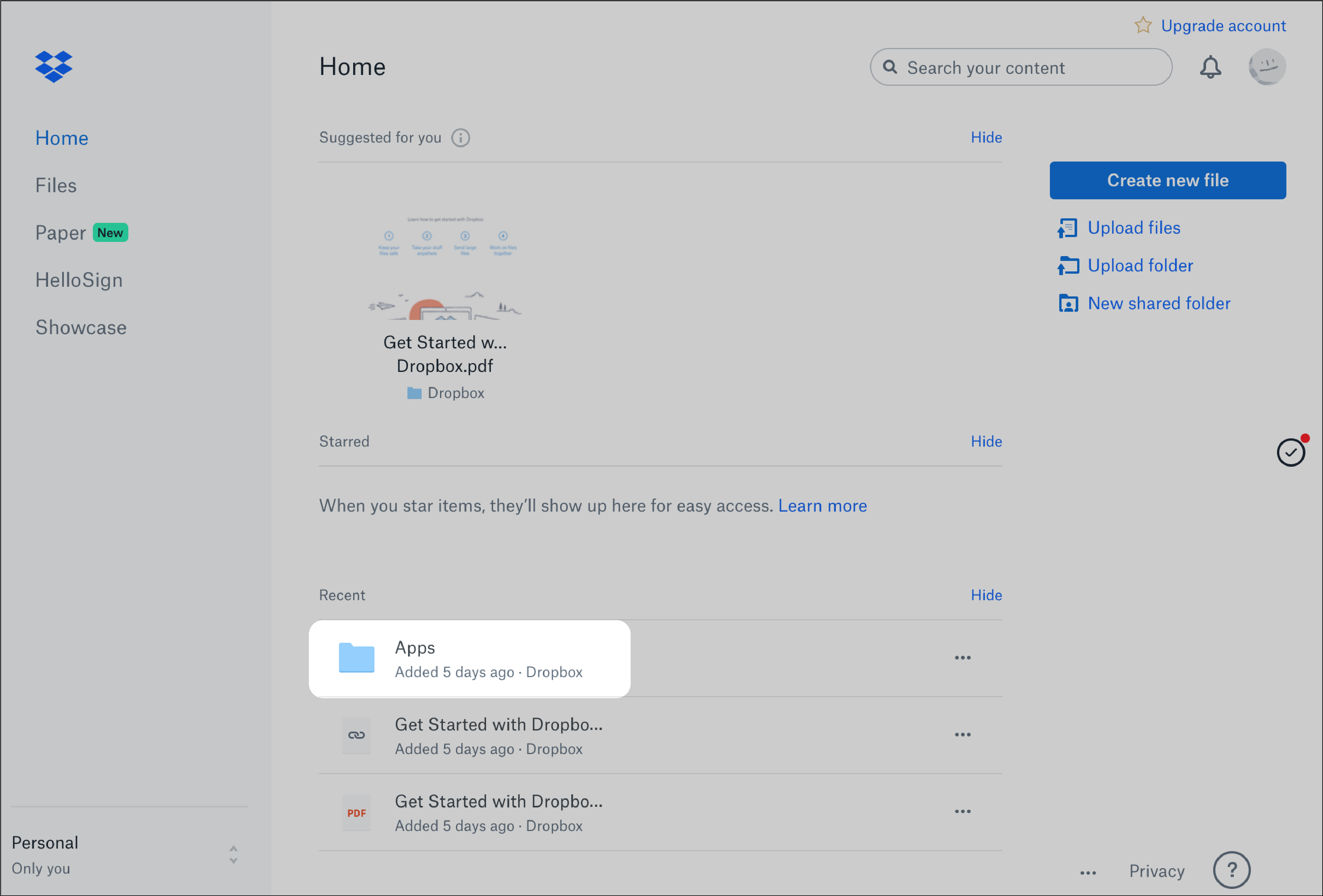Click the New shared folder icon
This screenshot has width=1323, height=896.
pyautogui.click(x=1068, y=303)
